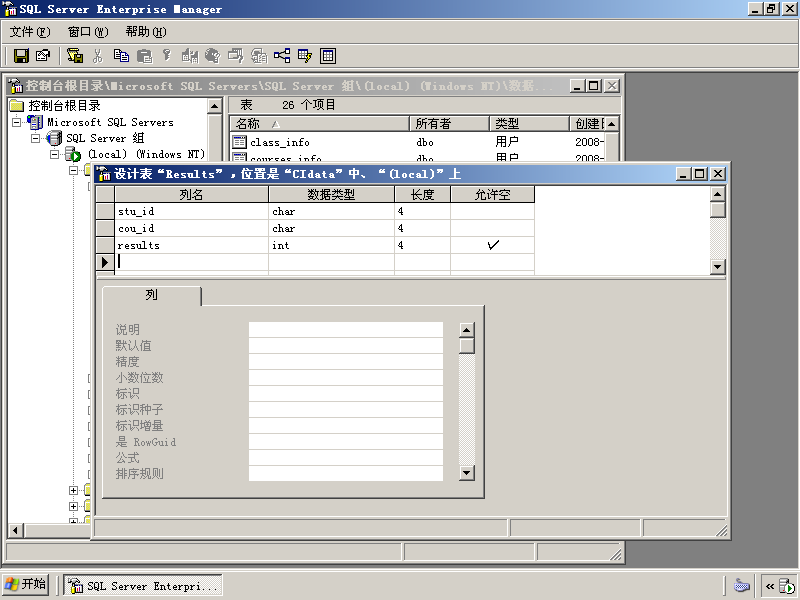Image resolution: width=800 pixels, height=600 pixels.
Task: Click the design table window title icon
Action: coord(104,174)
